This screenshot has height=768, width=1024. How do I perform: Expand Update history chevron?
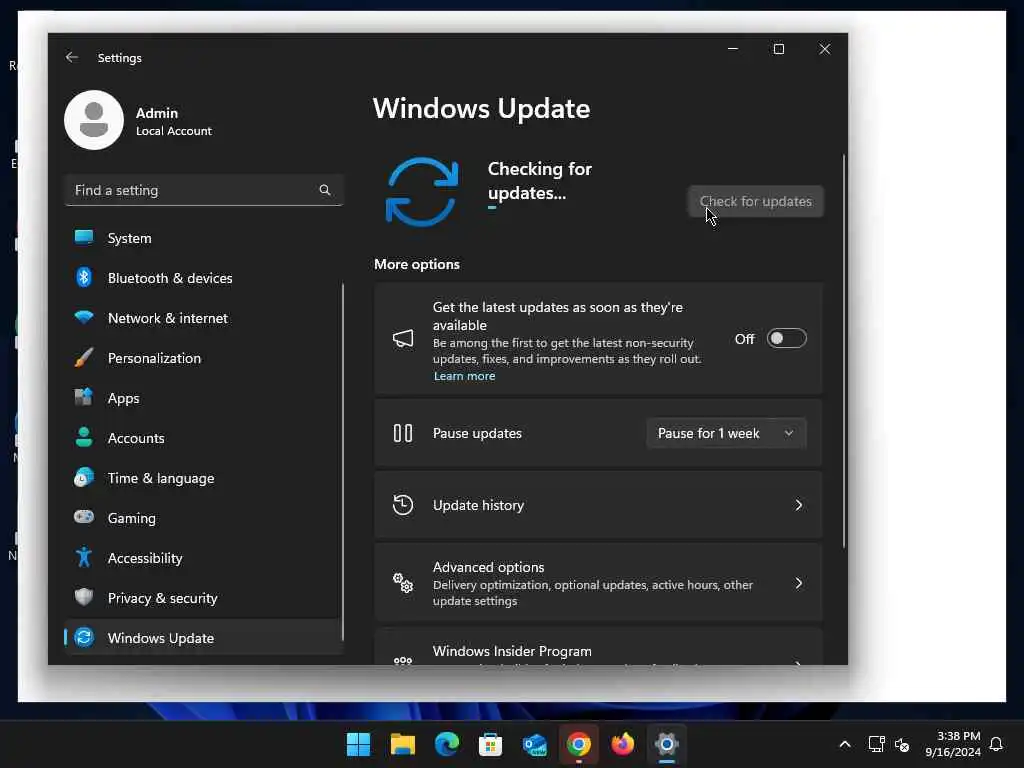pyautogui.click(x=798, y=505)
